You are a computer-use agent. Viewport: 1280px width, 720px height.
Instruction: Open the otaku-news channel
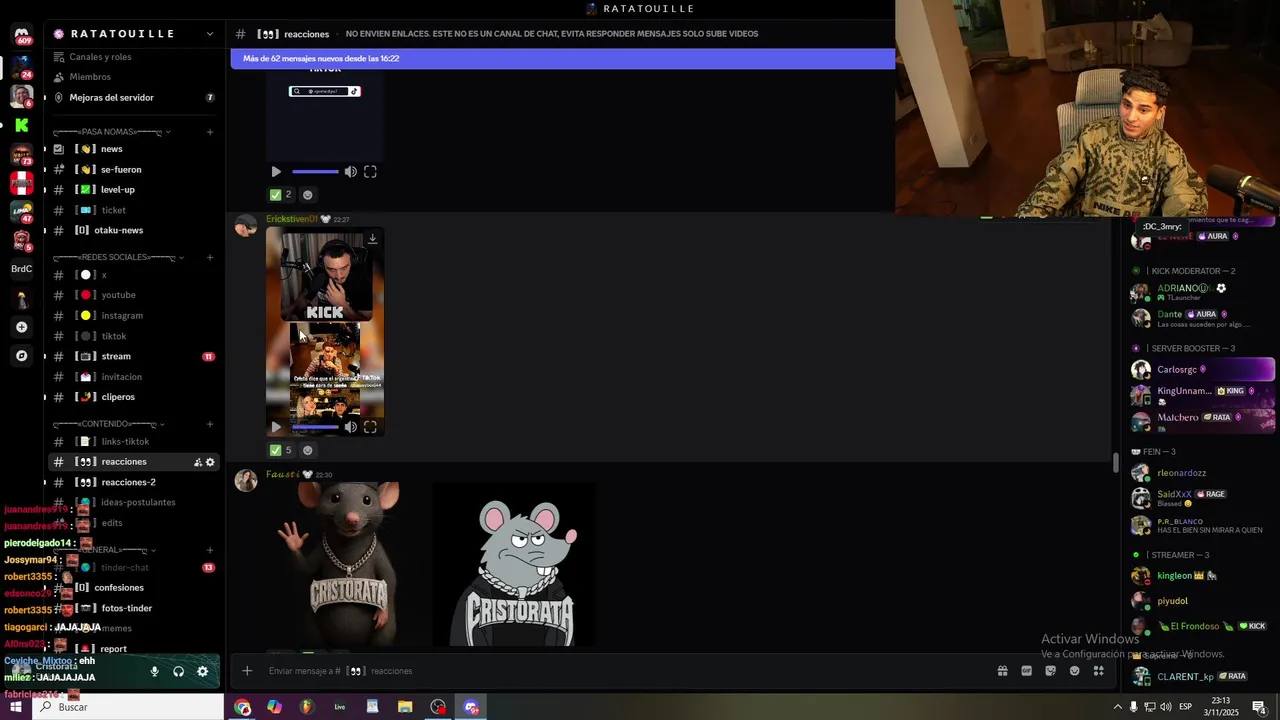tap(134, 231)
